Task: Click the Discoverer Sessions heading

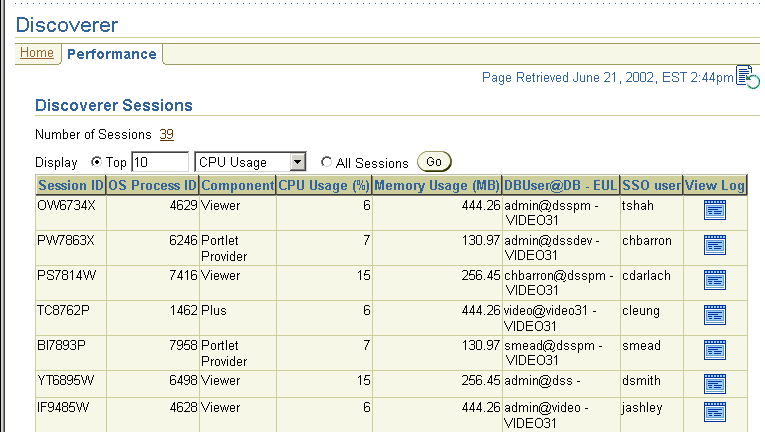Action: 114,105
